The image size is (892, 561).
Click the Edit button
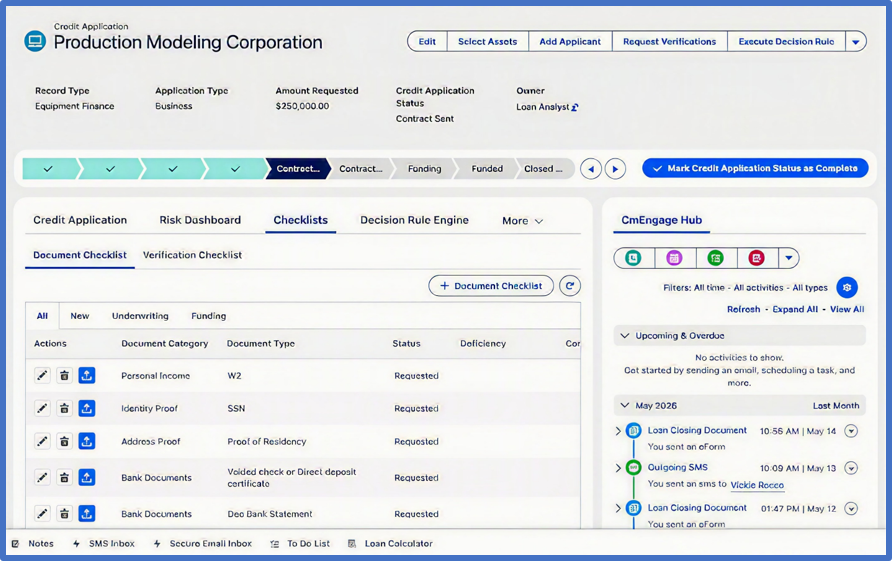point(427,42)
